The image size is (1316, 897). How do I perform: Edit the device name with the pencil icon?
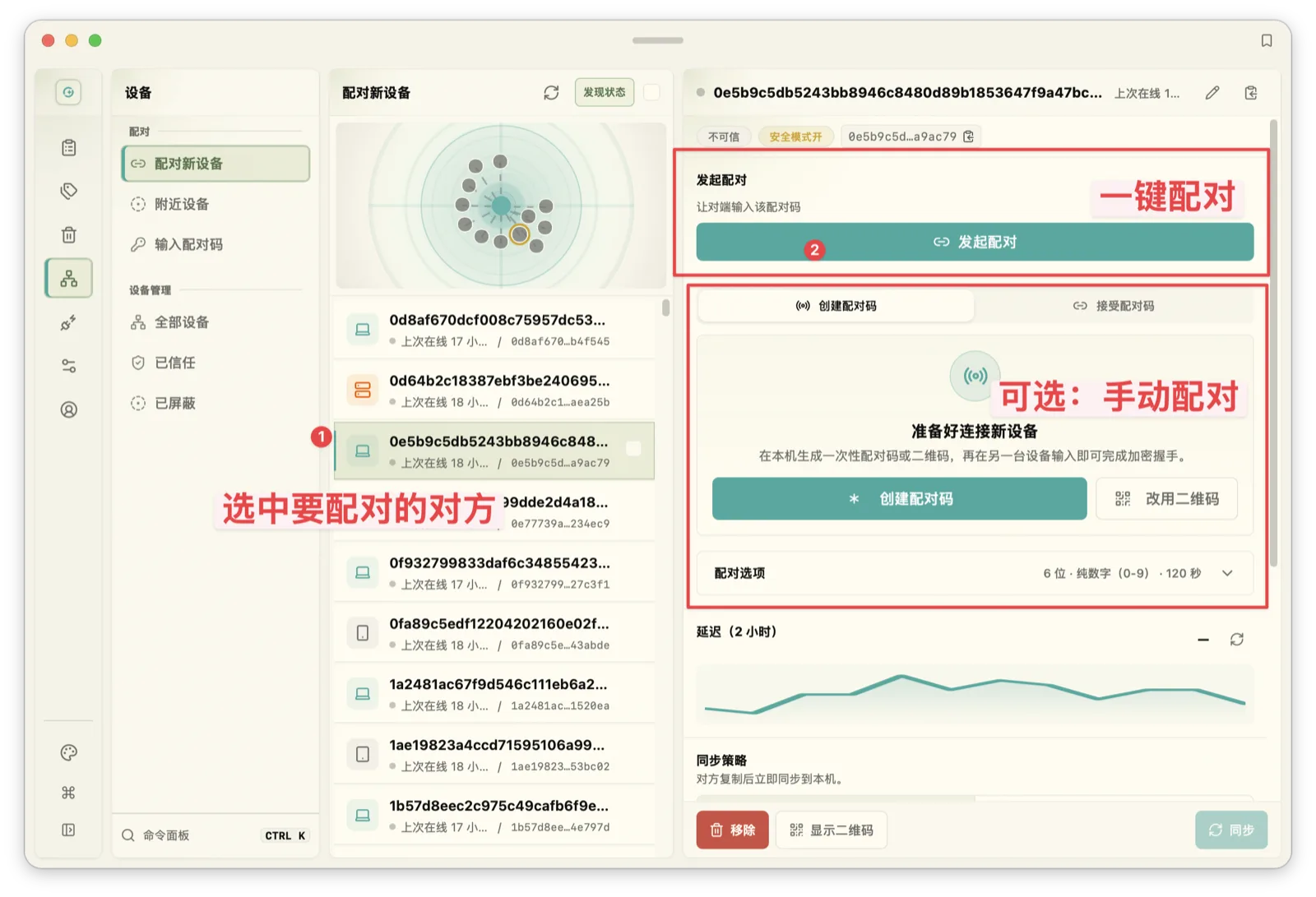(1212, 93)
